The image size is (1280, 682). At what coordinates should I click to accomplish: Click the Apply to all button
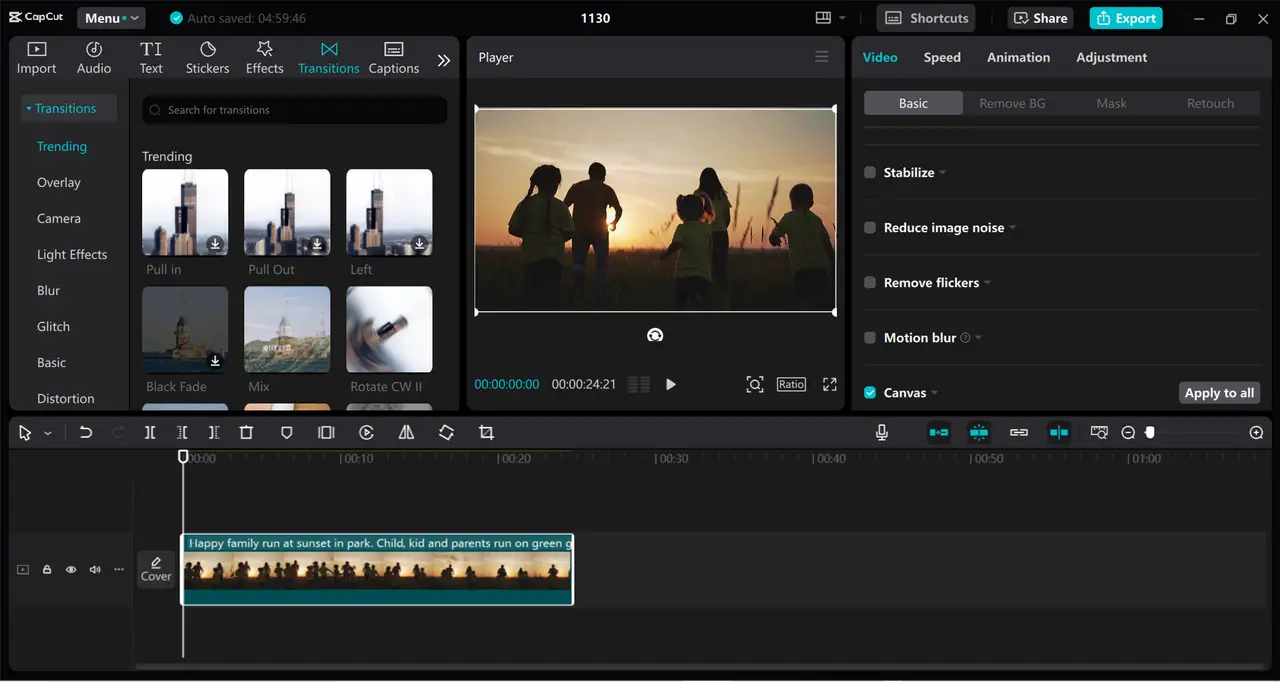click(1219, 392)
